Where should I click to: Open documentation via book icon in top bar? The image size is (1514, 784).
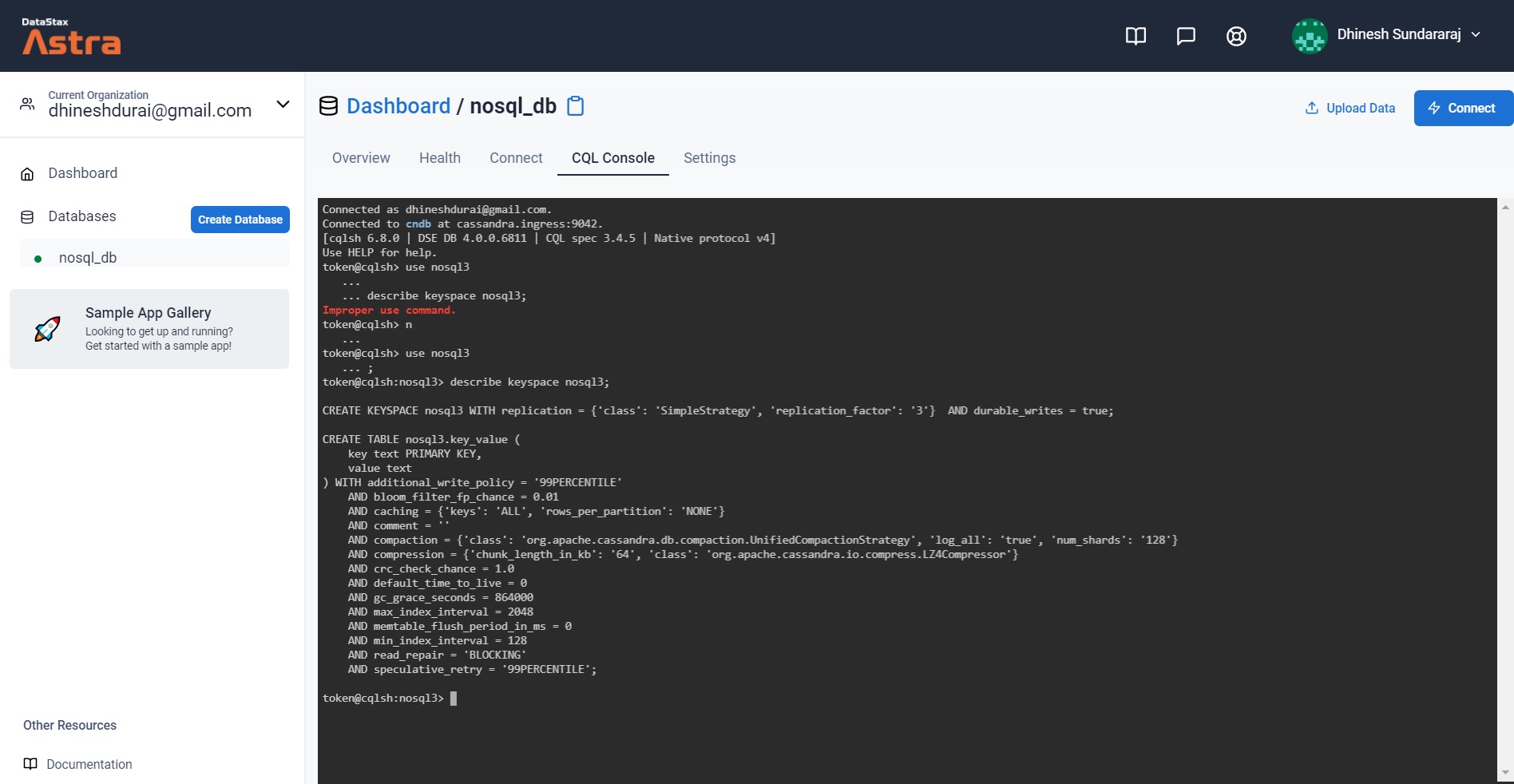tap(1135, 36)
